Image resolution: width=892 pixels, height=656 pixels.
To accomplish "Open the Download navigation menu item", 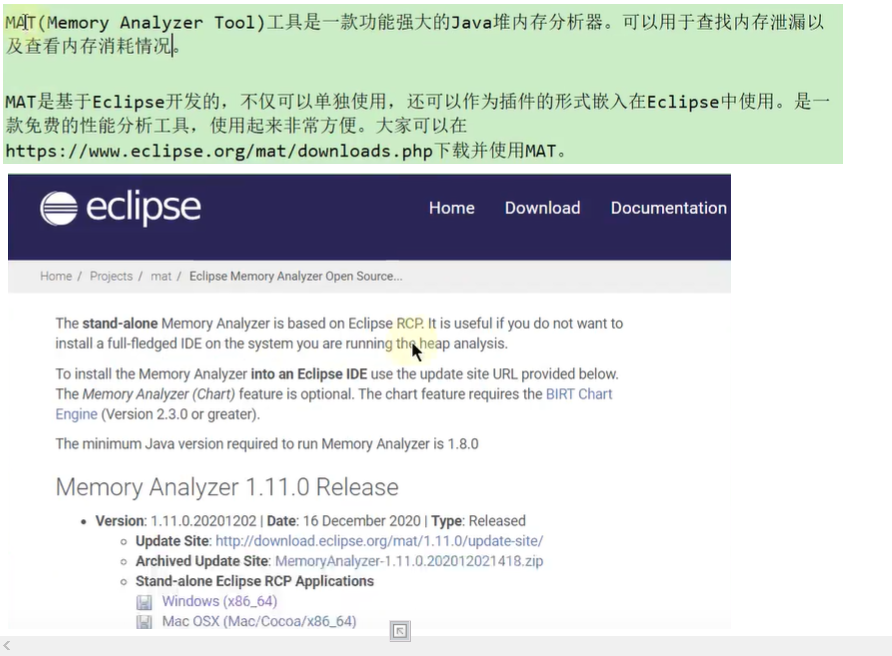I will [543, 208].
